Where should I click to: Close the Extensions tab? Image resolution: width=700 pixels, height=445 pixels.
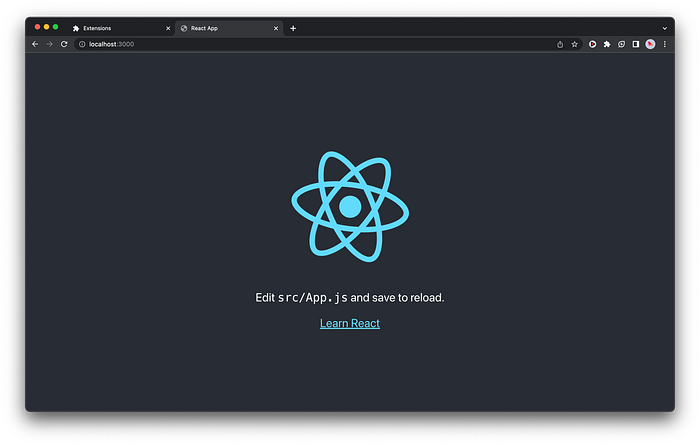coord(168,28)
